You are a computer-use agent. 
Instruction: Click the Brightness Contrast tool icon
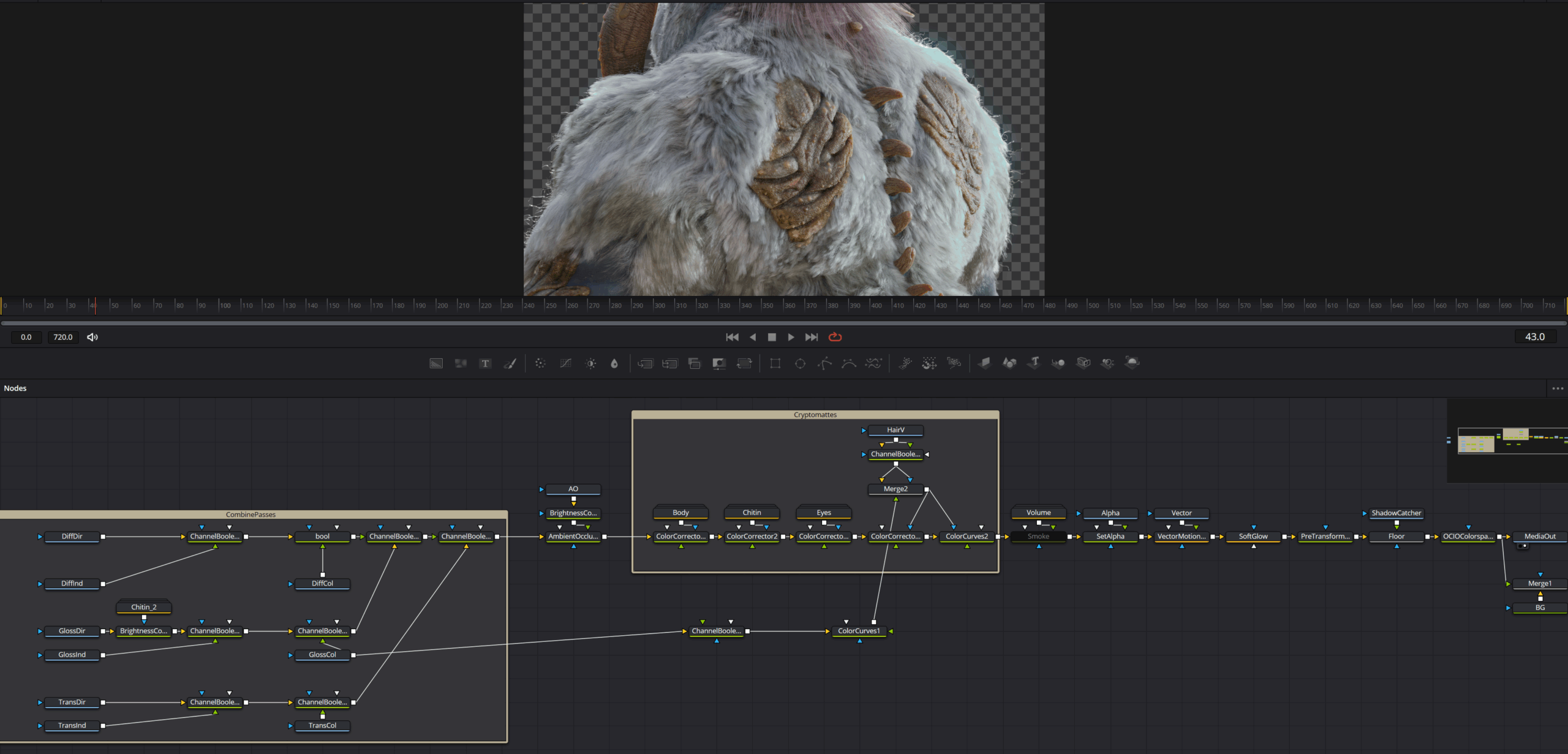[x=590, y=363]
